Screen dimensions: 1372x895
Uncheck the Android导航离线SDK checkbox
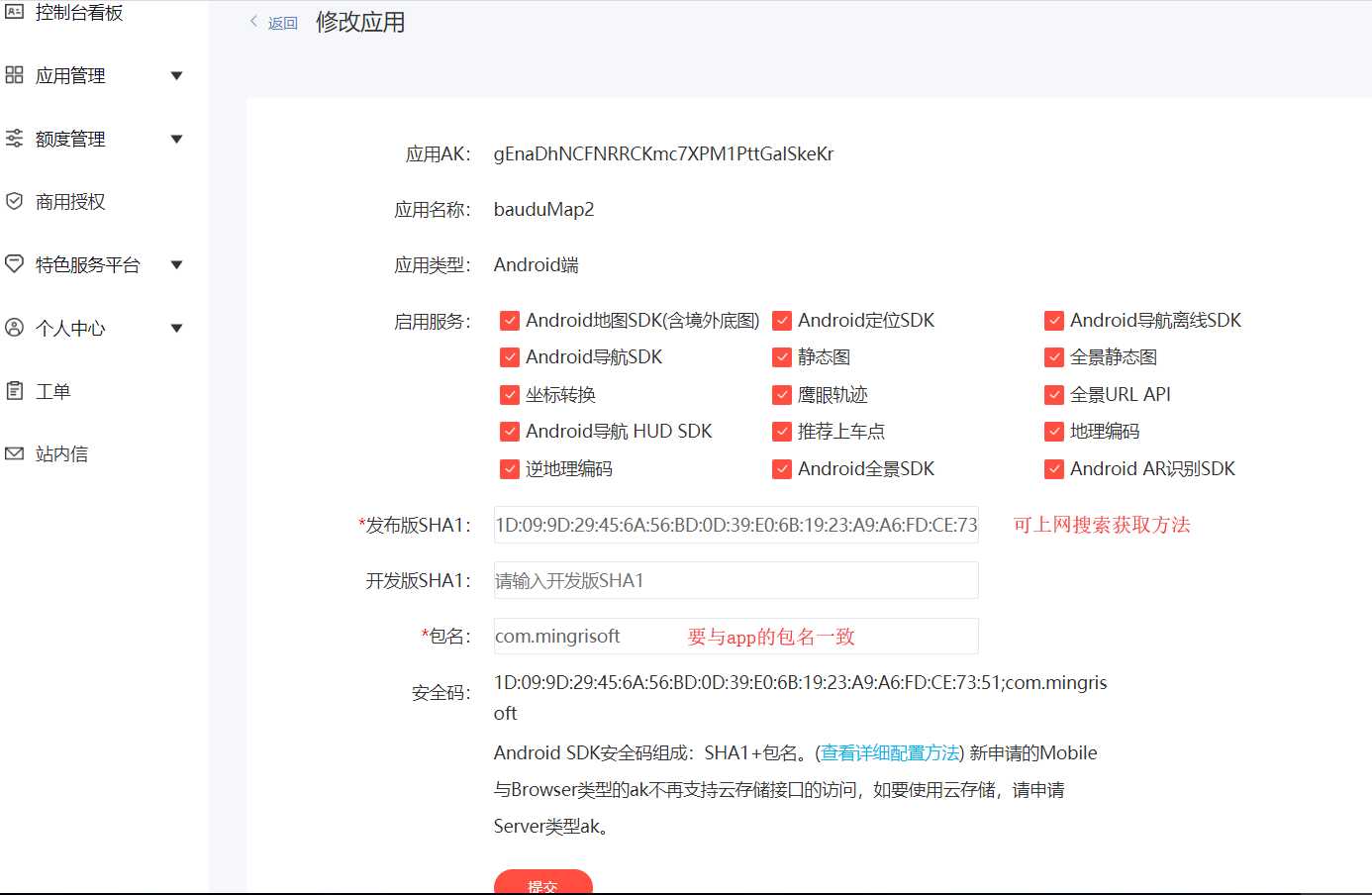[1054, 321]
